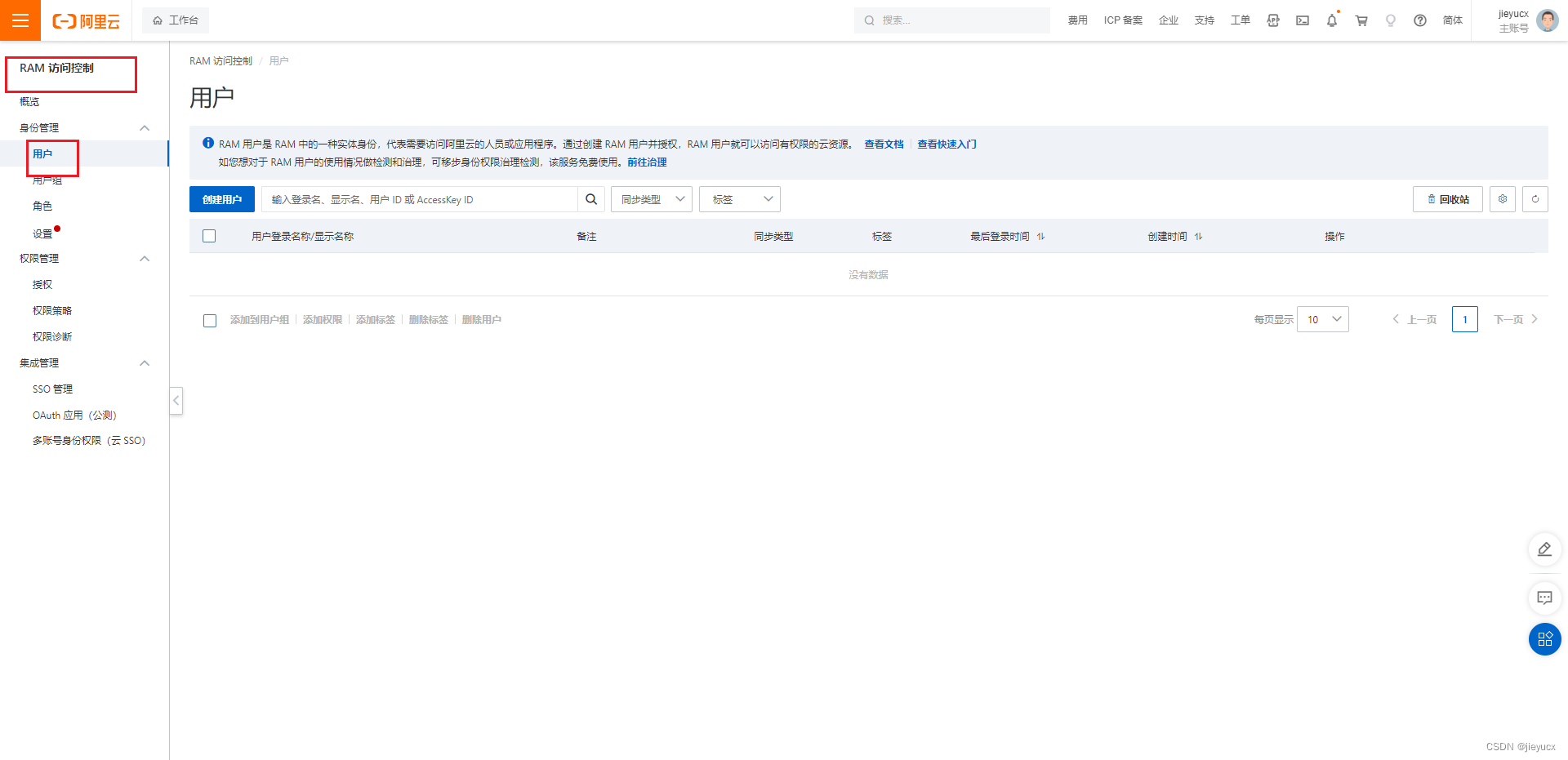
Task: Tick the checkbox beside 添加到用户组 in footer
Action: pyautogui.click(x=210, y=321)
